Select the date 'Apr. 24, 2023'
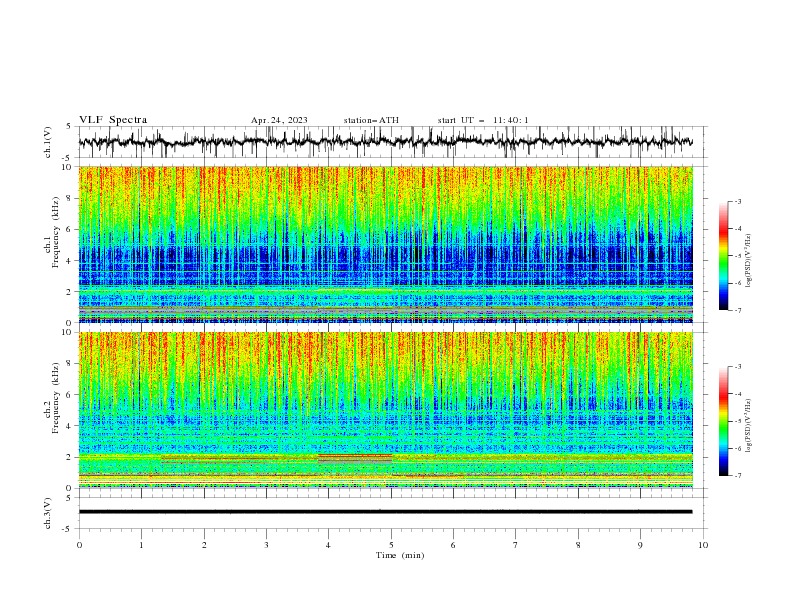 279,120
